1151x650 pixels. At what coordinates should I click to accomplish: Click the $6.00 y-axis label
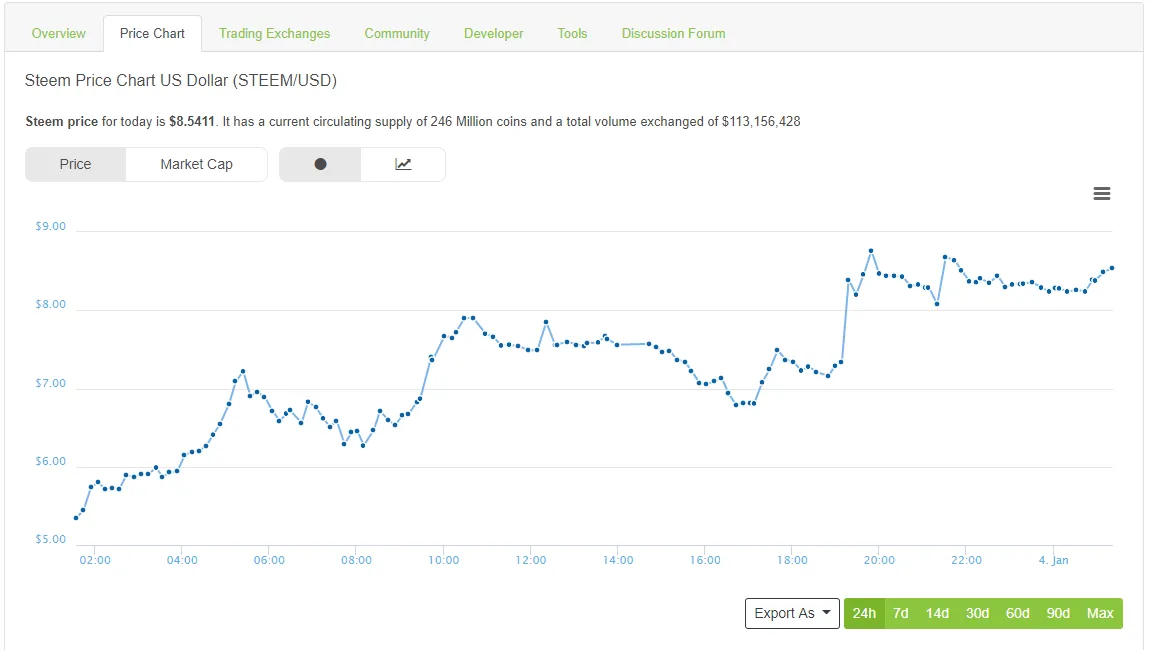tap(51, 461)
